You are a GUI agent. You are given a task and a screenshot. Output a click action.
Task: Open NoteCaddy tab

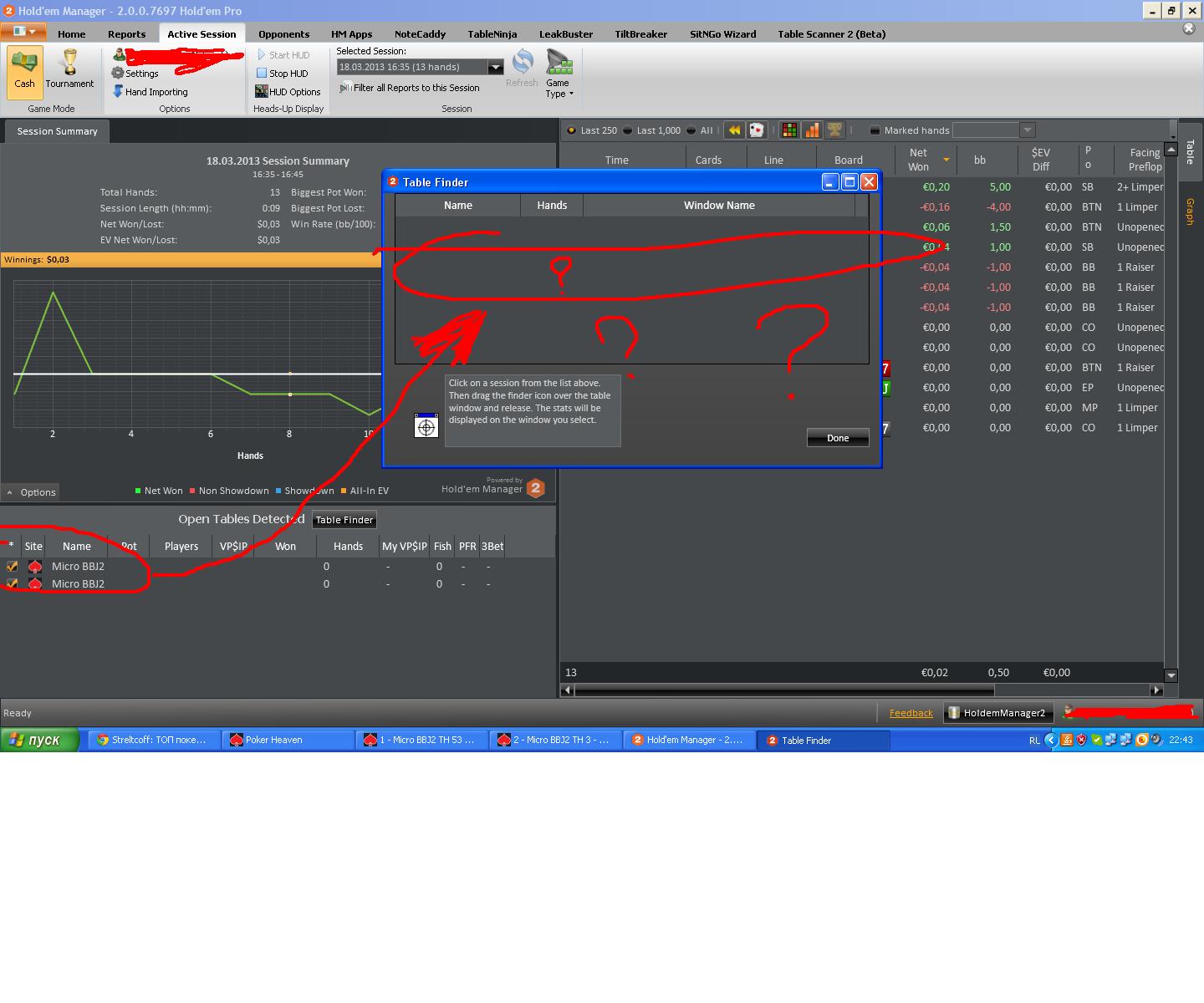click(420, 34)
